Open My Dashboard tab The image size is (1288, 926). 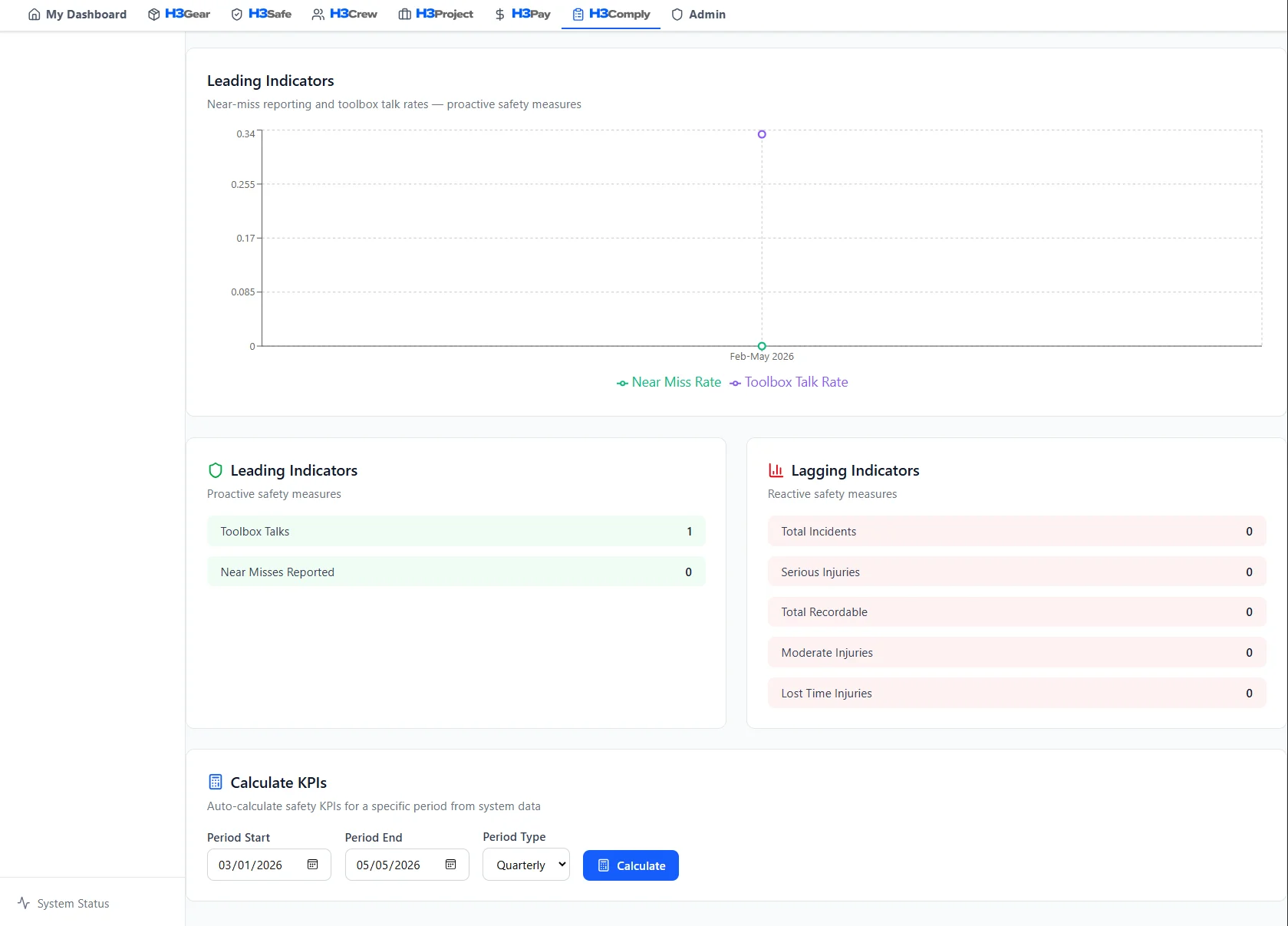point(77,15)
